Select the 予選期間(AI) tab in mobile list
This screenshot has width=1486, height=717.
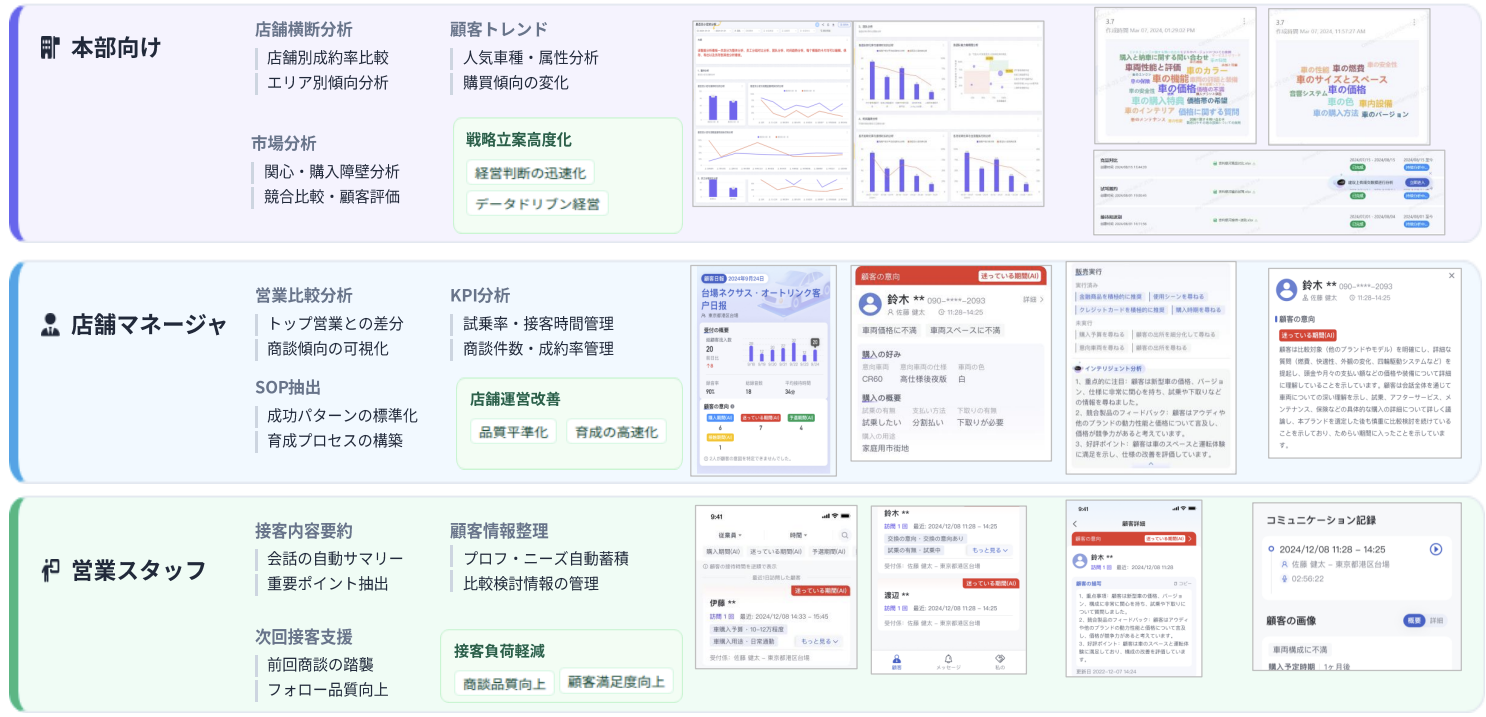pyautogui.click(x=828, y=551)
